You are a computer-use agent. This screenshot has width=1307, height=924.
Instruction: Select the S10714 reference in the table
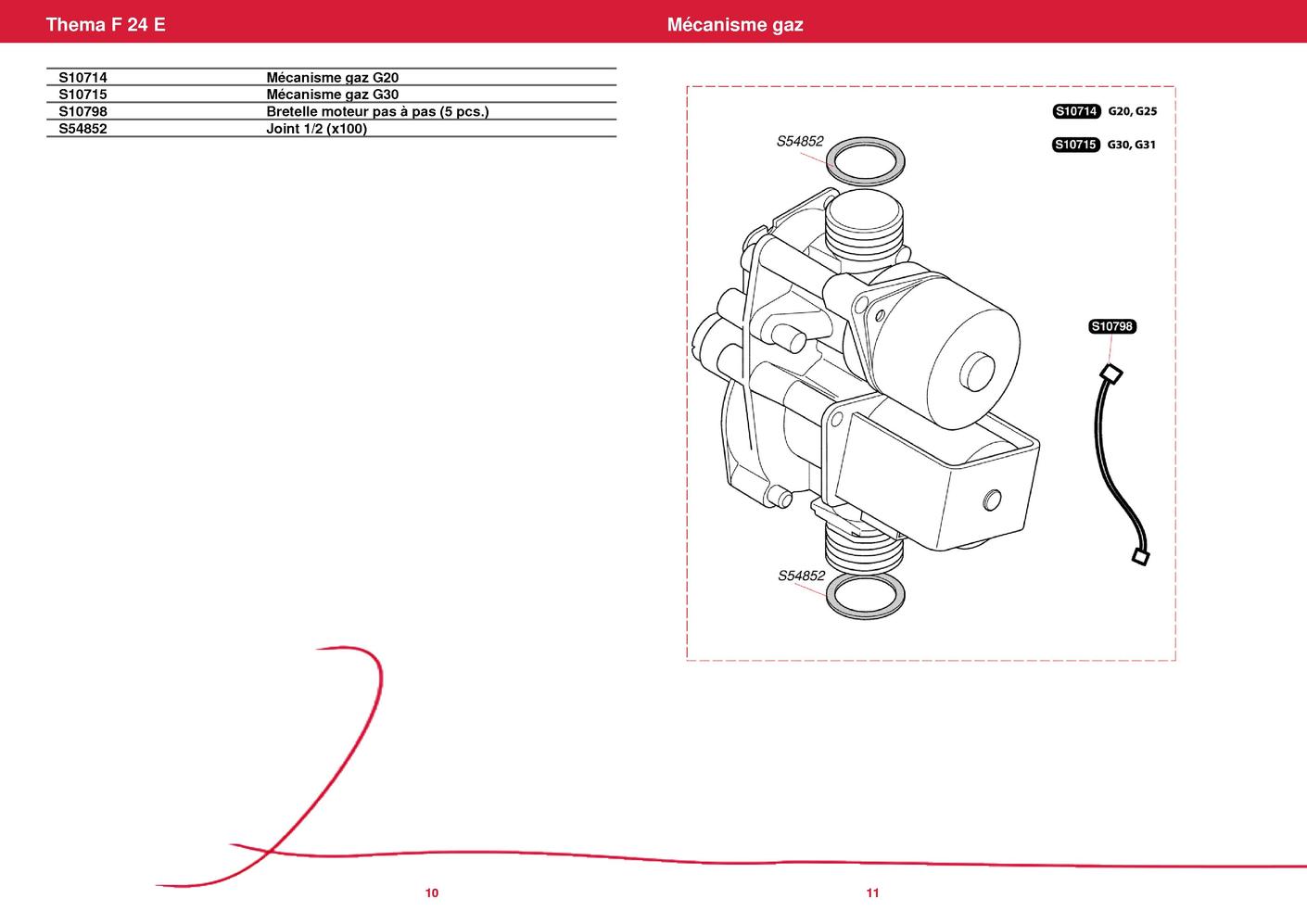[82, 78]
